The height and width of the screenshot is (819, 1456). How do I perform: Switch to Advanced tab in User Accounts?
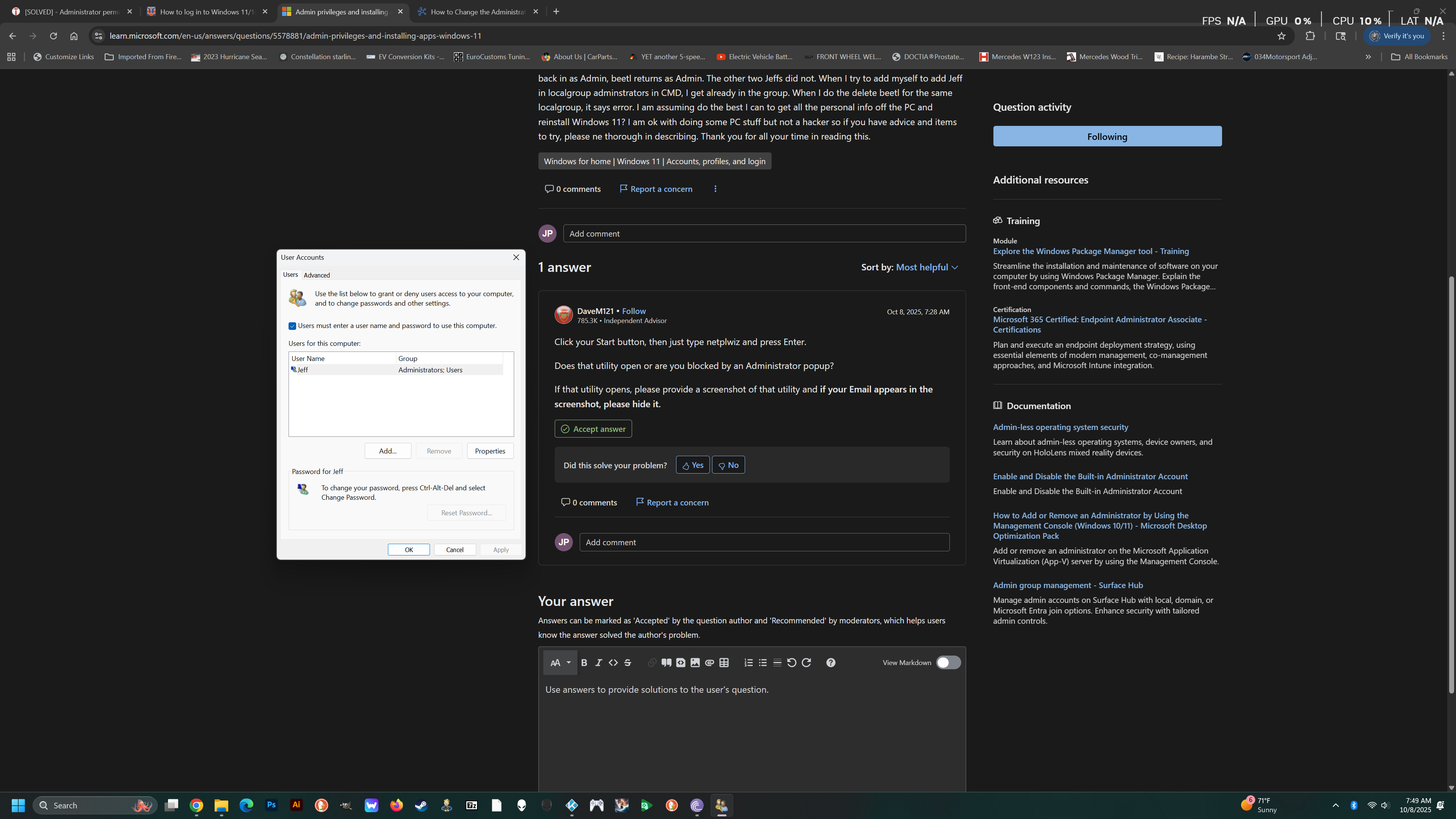[x=317, y=275]
